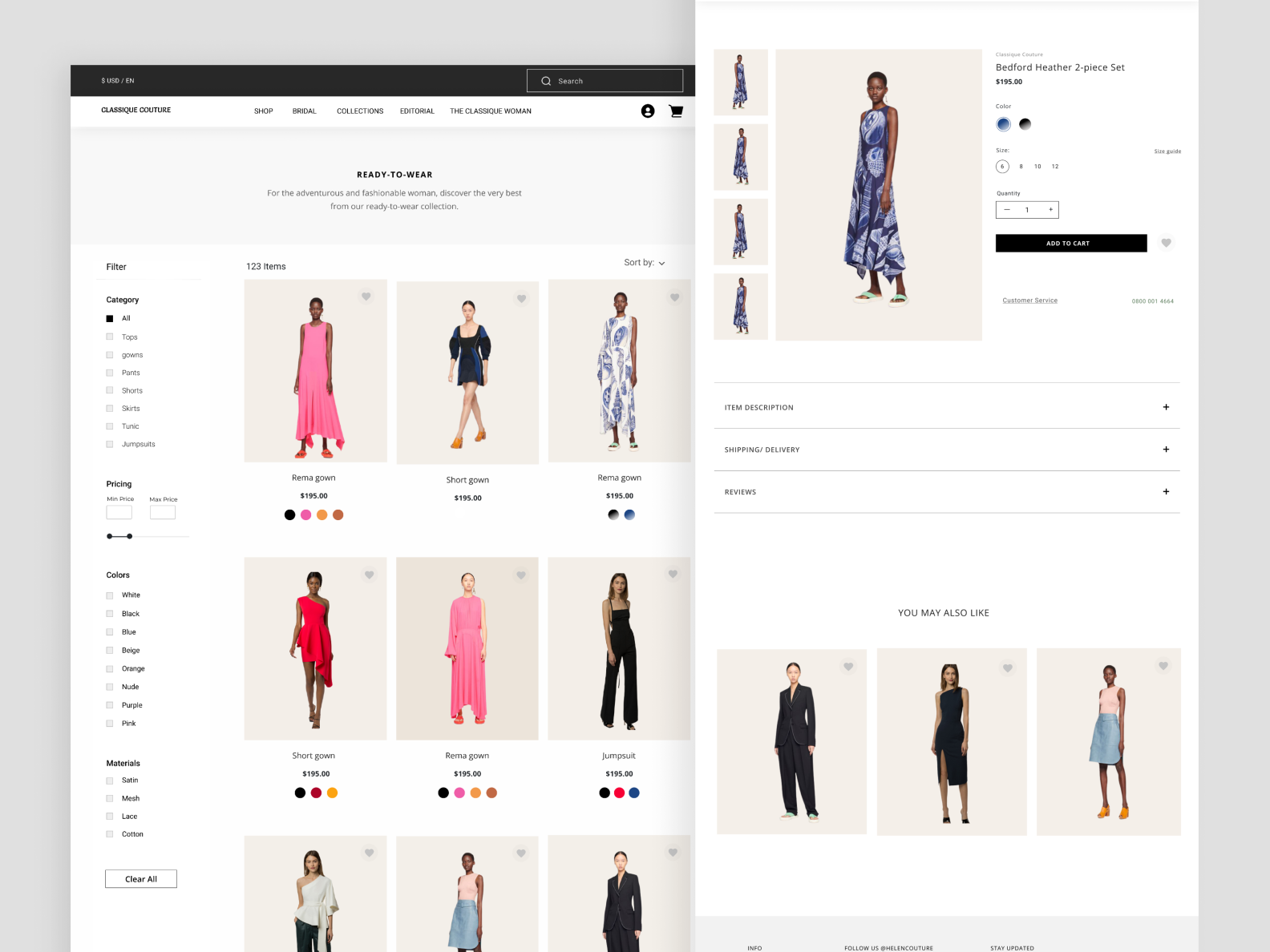Choose the blue color swatch for Bedford set
This screenshot has width=1270, height=952.
1003,124
